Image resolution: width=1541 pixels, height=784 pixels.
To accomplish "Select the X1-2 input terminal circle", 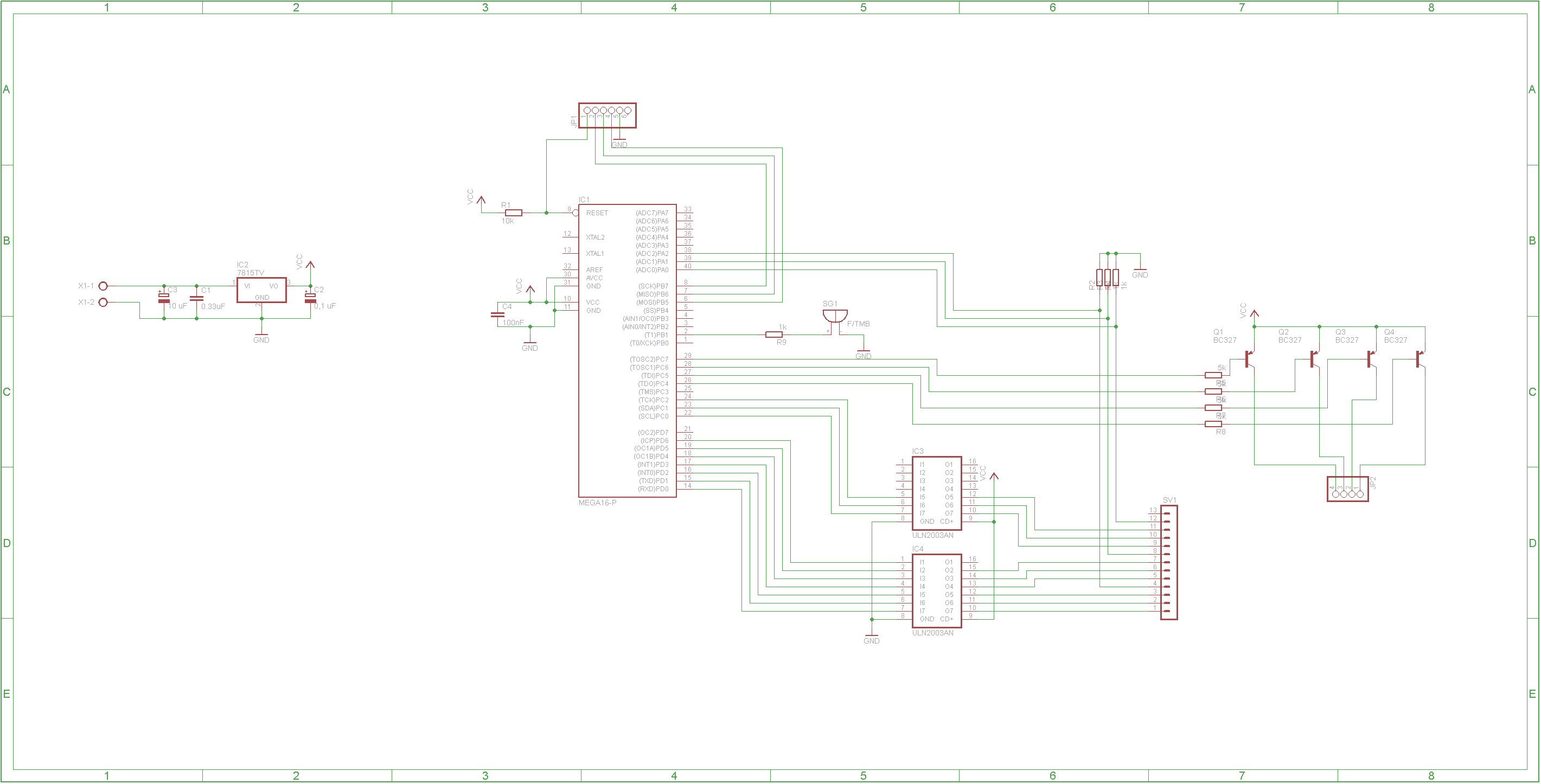I will point(103,303).
